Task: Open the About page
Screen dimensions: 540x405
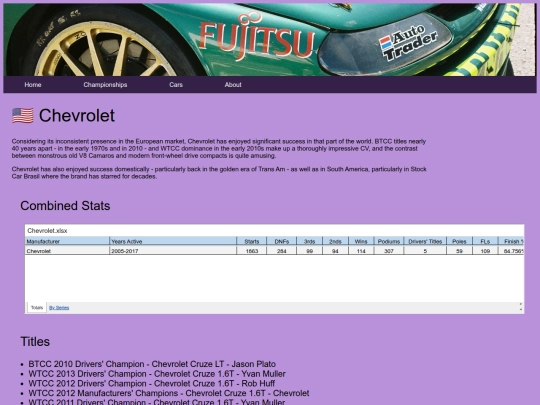Action: click(233, 85)
